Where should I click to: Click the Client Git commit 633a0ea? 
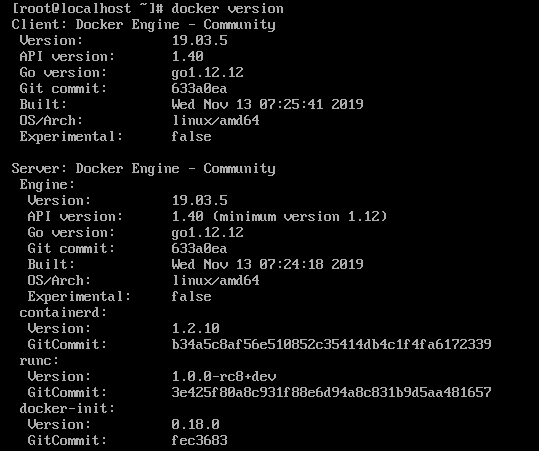click(199, 89)
